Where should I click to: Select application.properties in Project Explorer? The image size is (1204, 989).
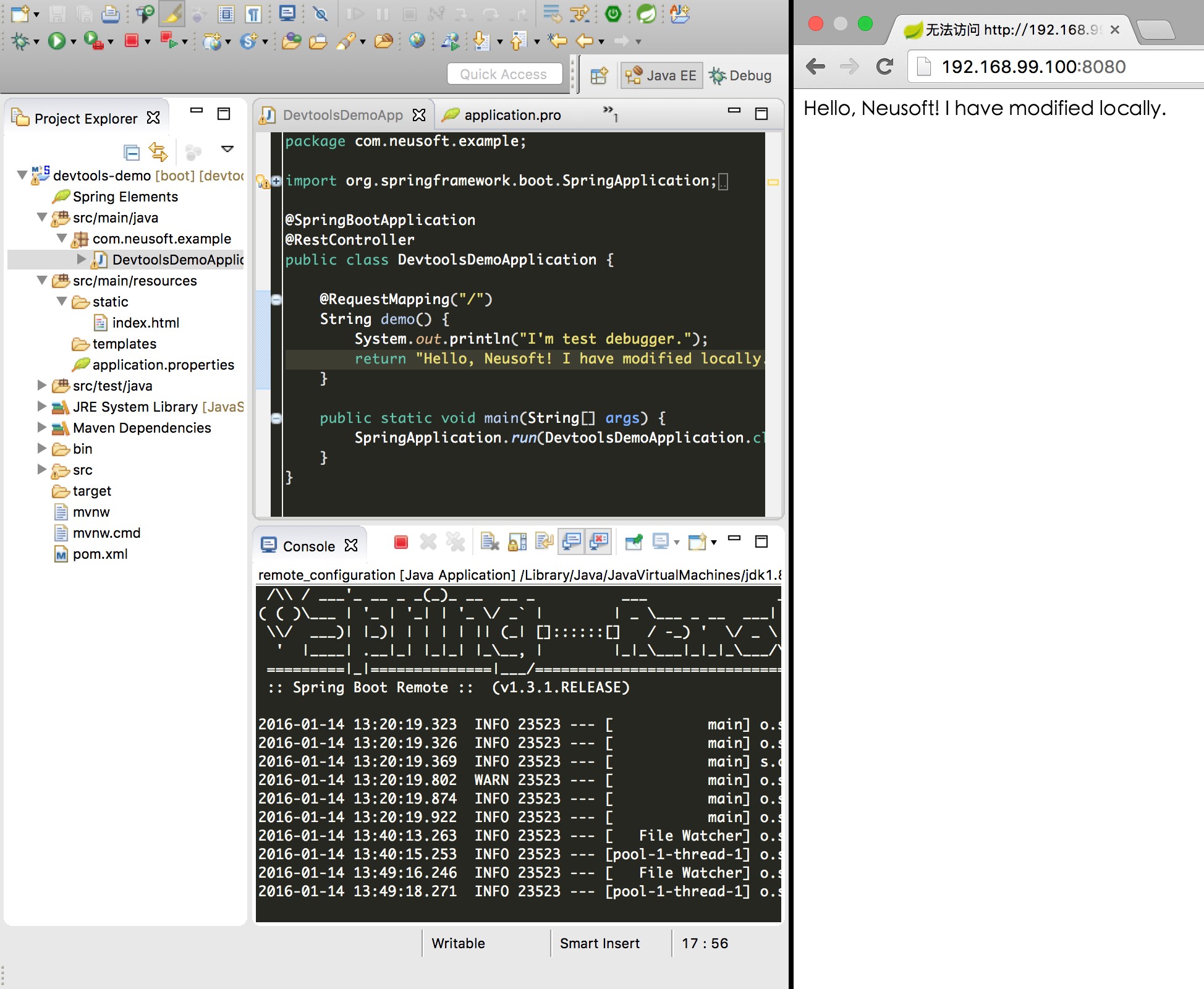coord(163,365)
